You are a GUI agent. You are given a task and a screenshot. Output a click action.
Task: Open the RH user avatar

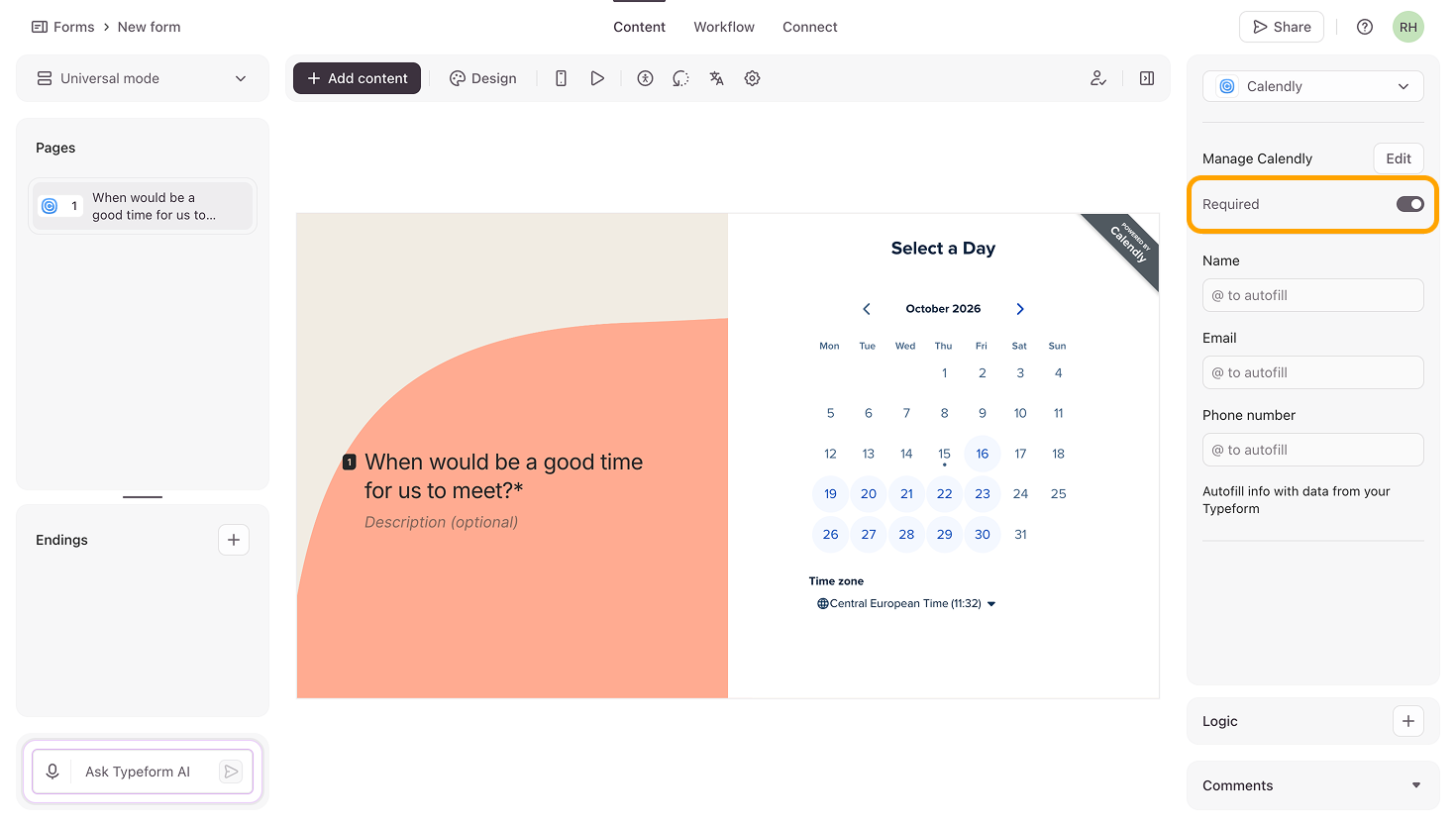click(x=1408, y=27)
